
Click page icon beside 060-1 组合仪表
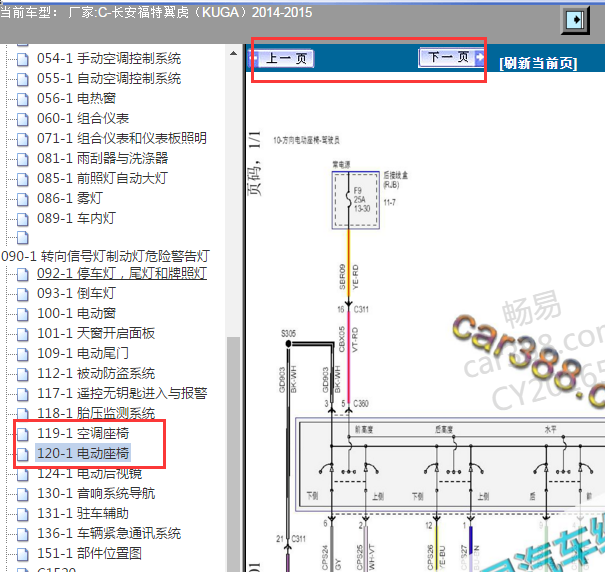coord(23,119)
